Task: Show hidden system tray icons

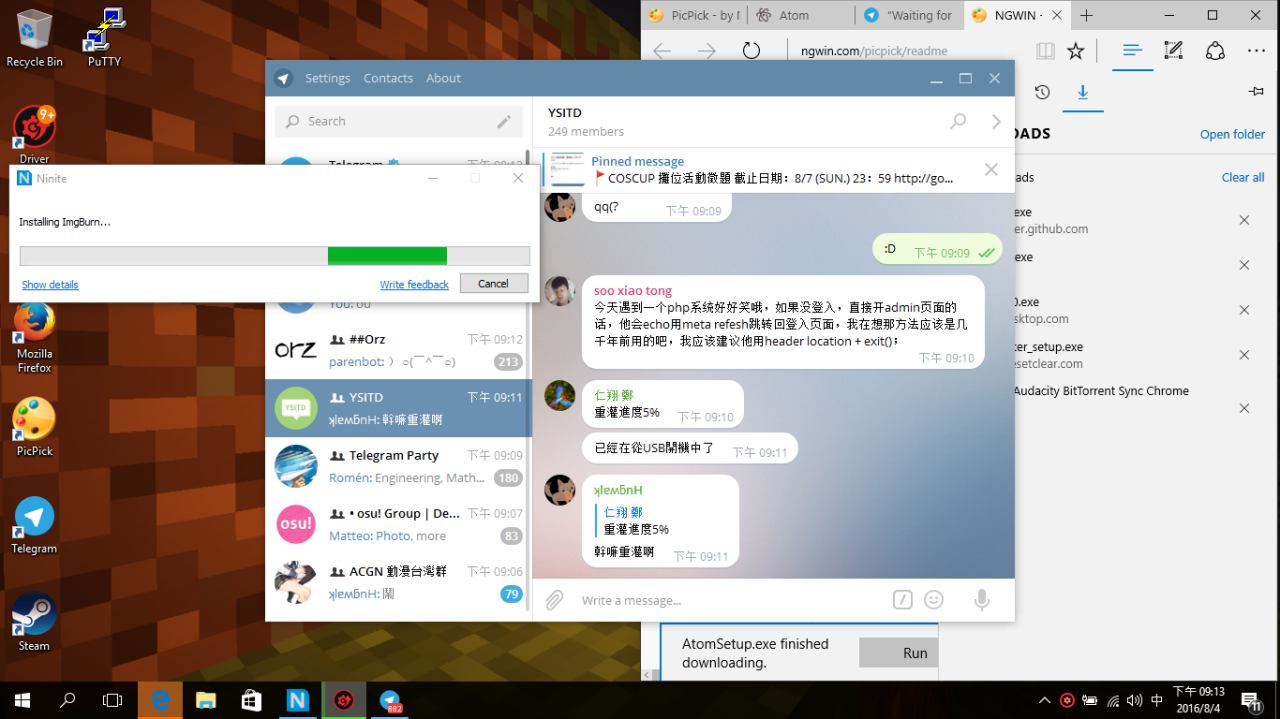Action: pyautogui.click(x=1044, y=700)
